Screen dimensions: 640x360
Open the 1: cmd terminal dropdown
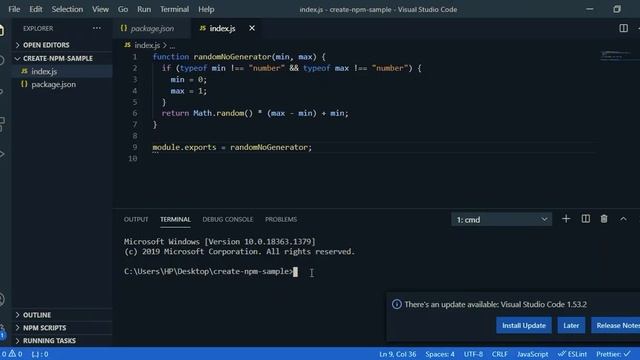(x=501, y=220)
